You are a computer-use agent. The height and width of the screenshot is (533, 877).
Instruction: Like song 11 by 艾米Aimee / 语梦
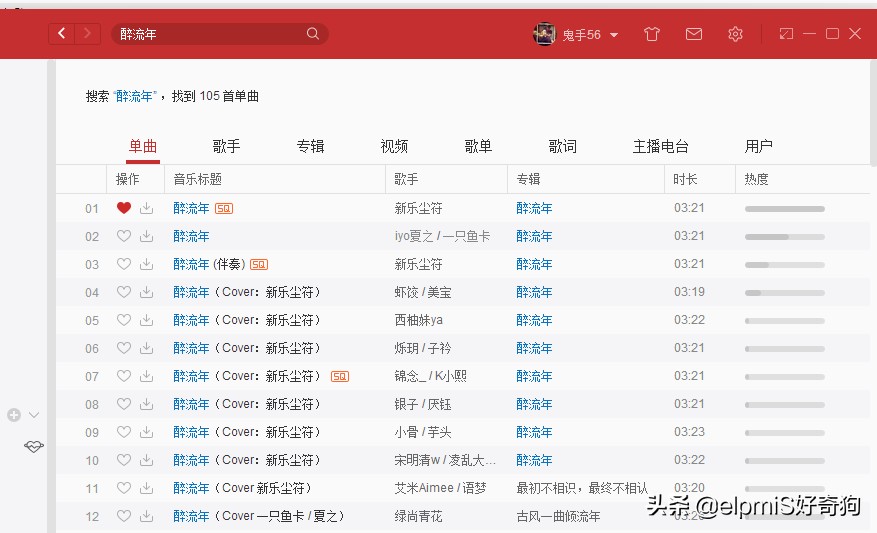point(124,488)
